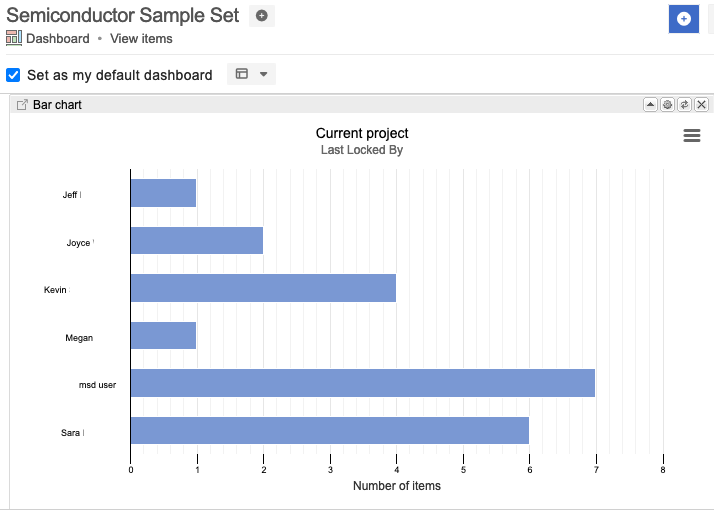Toggle Set as my default dashboard checkbox

pos(14,75)
